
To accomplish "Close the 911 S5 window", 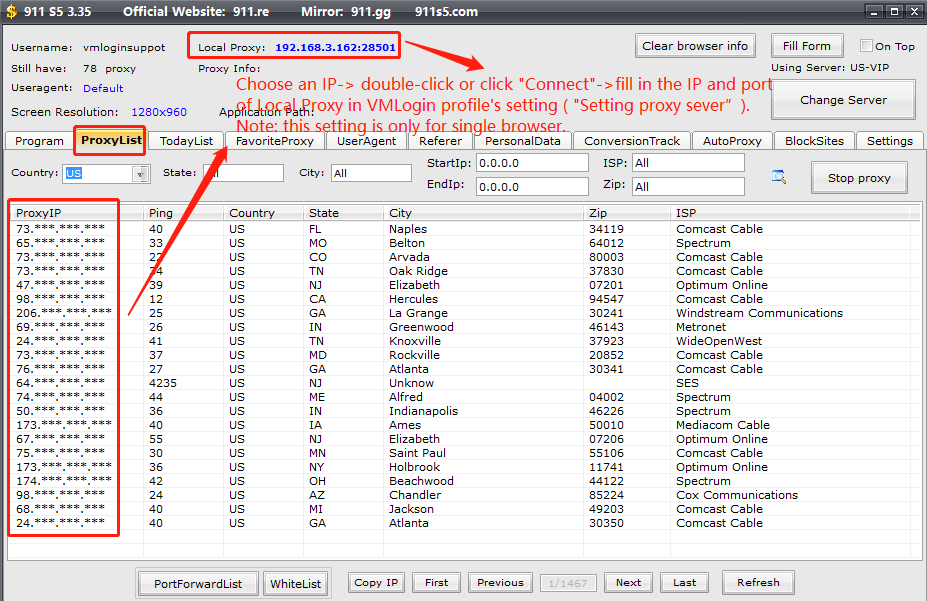I will point(911,12).
